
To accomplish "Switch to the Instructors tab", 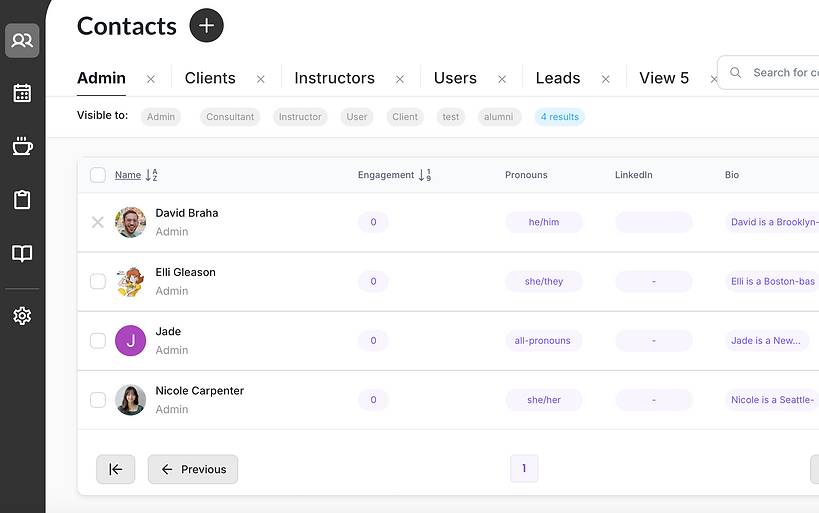I will (334, 78).
